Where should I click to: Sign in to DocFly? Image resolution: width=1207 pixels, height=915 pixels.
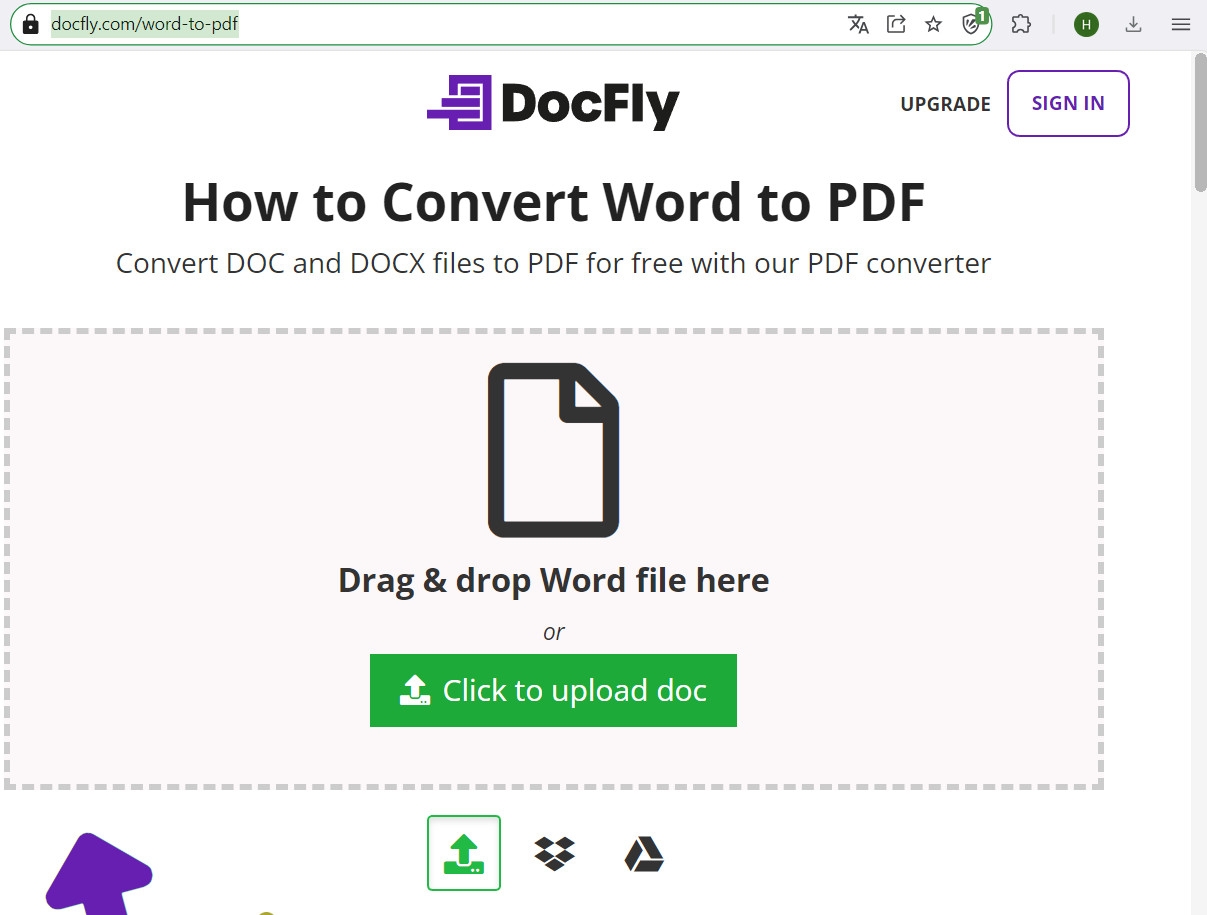click(1068, 102)
